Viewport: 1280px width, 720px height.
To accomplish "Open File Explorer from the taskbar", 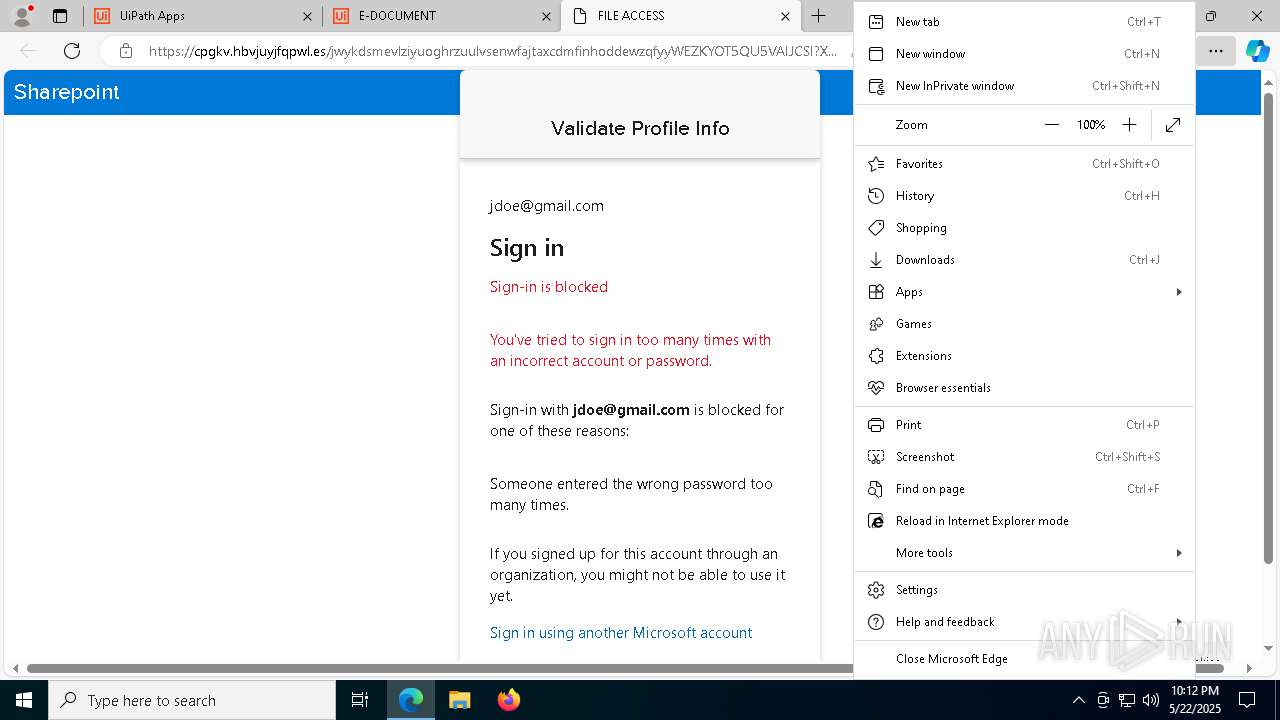I will 459,700.
